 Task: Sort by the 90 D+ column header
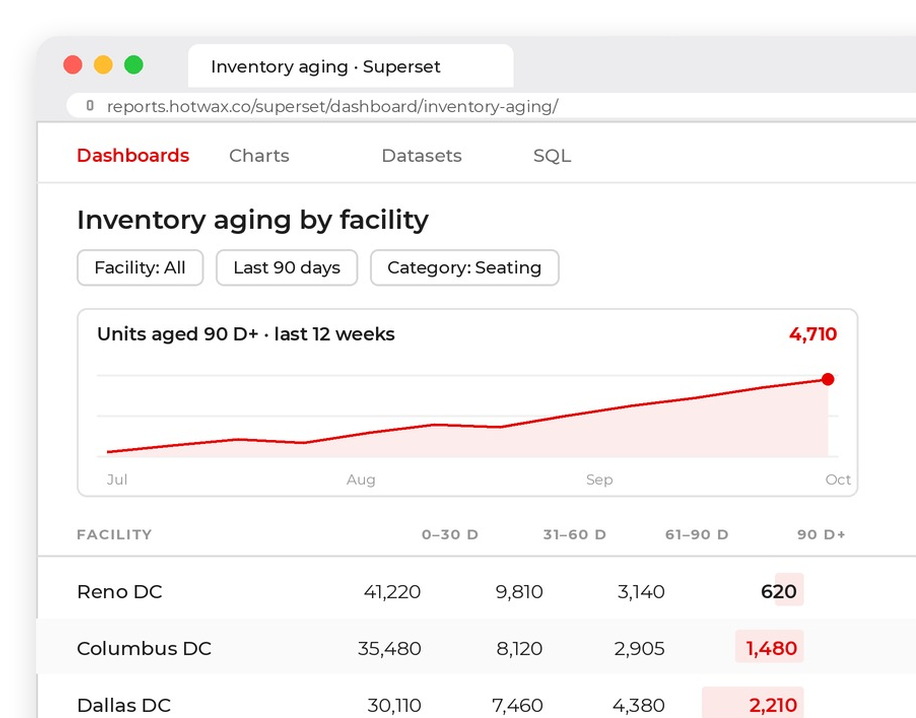(821, 535)
